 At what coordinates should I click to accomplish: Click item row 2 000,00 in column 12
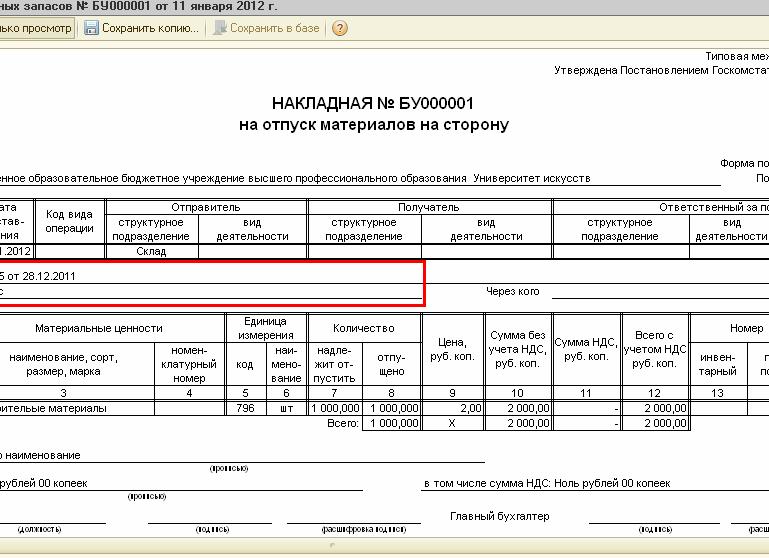point(655,408)
